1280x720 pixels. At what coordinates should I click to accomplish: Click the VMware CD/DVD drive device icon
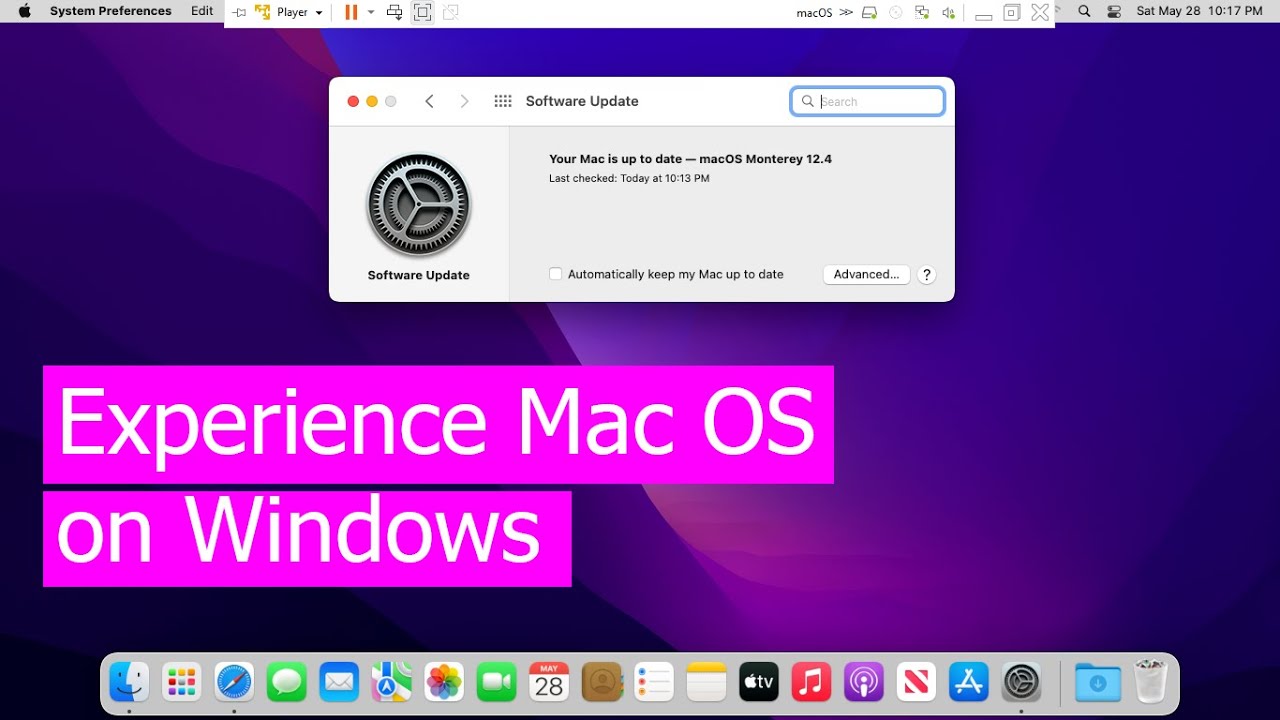pos(896,13)
